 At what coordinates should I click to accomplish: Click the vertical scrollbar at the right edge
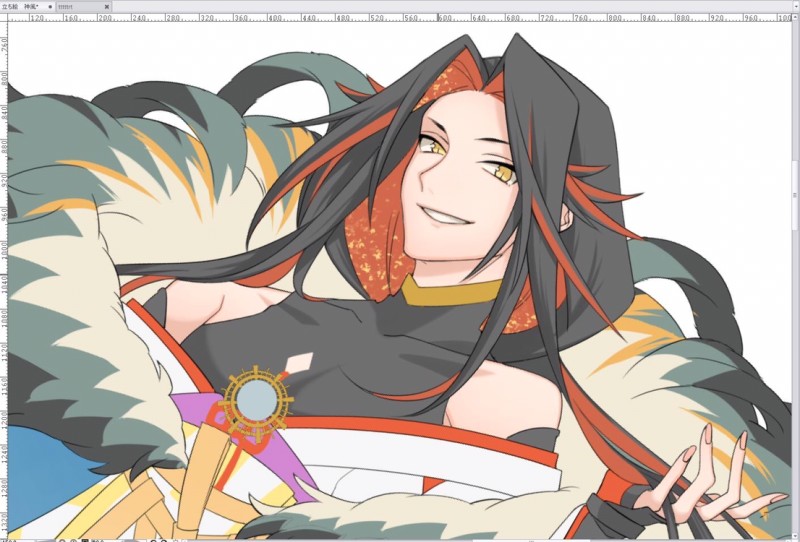pos(795,276)
